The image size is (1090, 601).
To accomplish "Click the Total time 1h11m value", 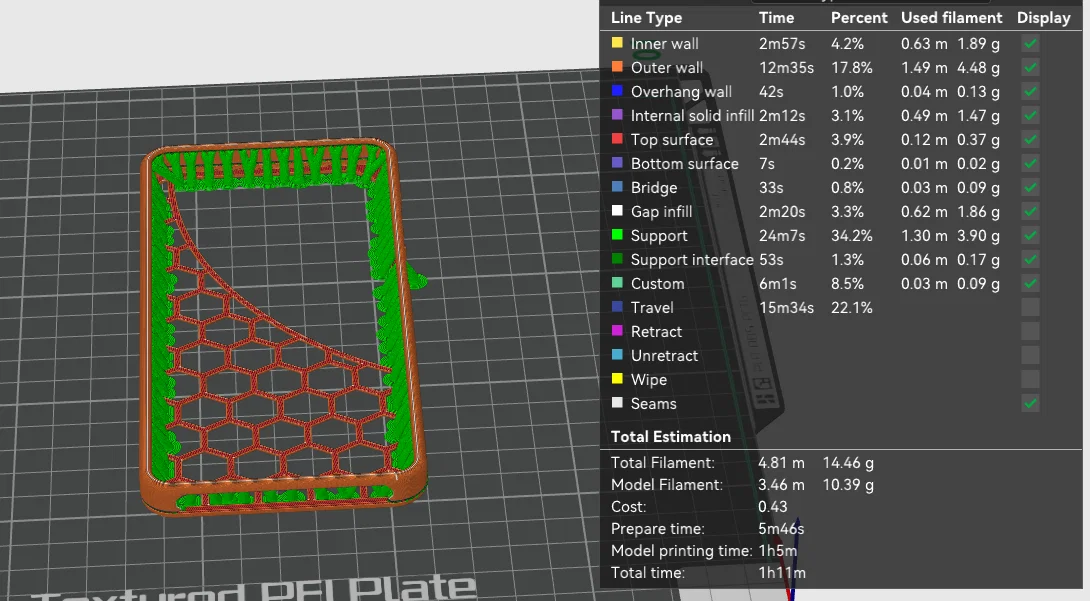I will point(781,573).
